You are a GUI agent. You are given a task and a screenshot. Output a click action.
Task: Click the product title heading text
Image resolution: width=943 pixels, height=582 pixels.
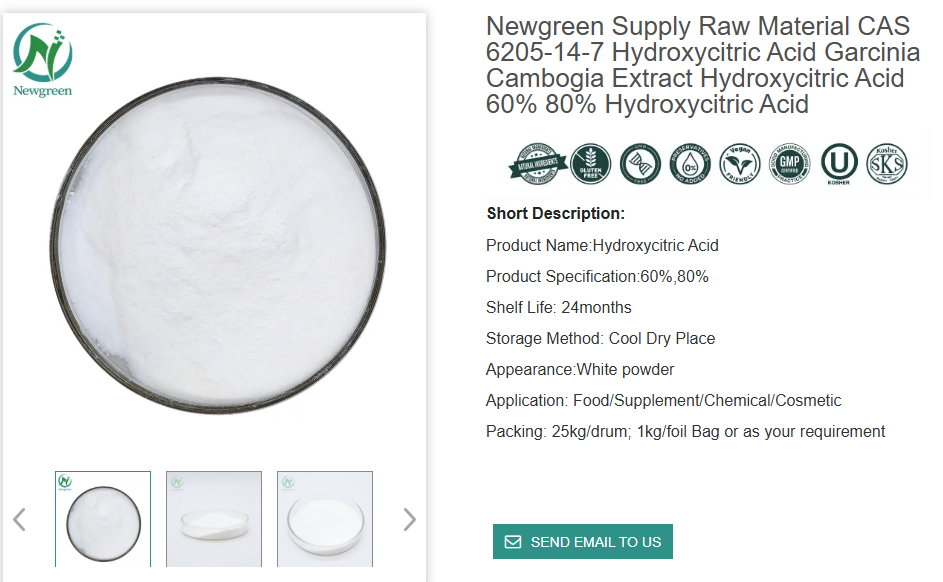click(x=702, y=65)
